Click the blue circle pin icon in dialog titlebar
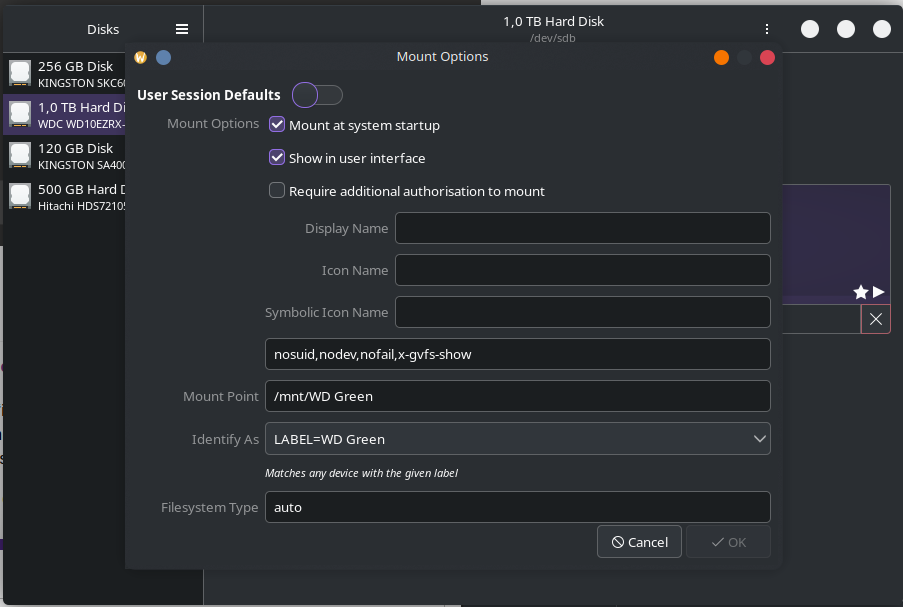The image size is (903, 607). coord(163,57)
